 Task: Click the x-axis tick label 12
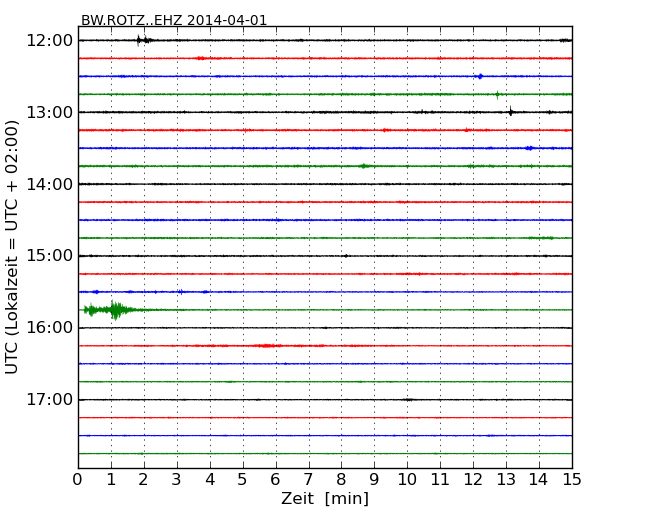tap(473, 480)
